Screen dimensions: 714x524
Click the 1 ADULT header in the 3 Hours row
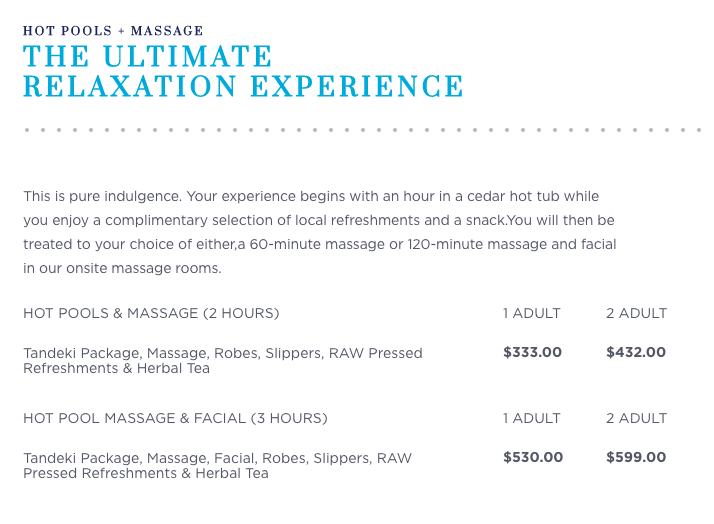(532, 418)
